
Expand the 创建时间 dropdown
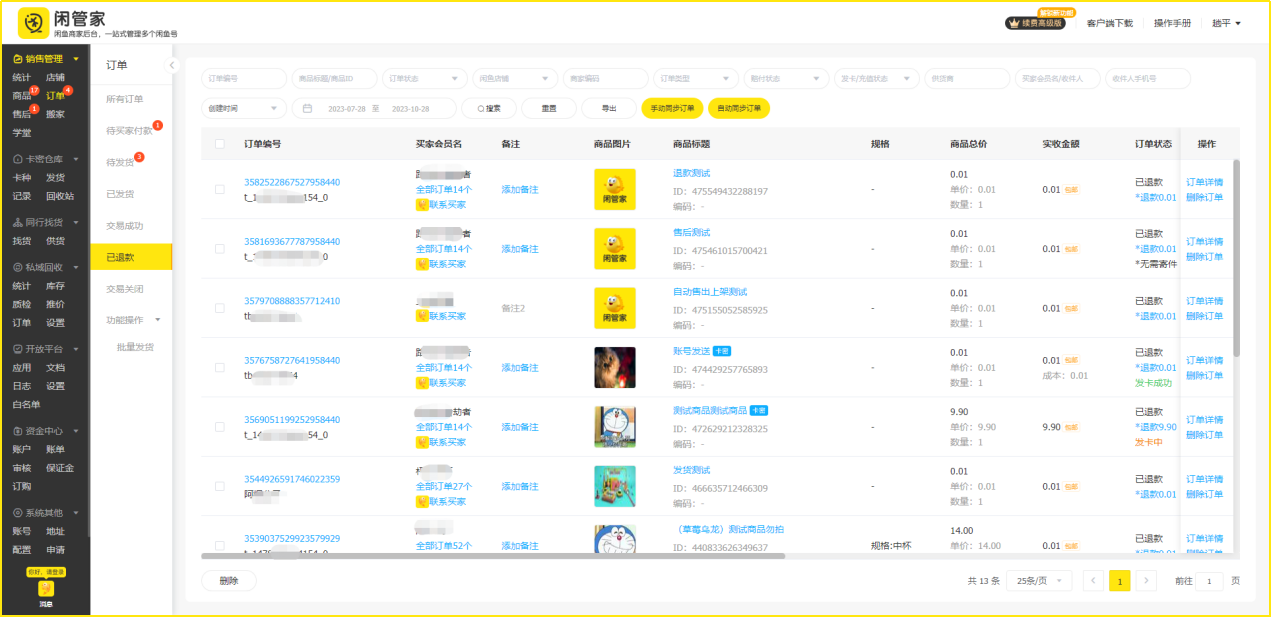click(244, 108)
